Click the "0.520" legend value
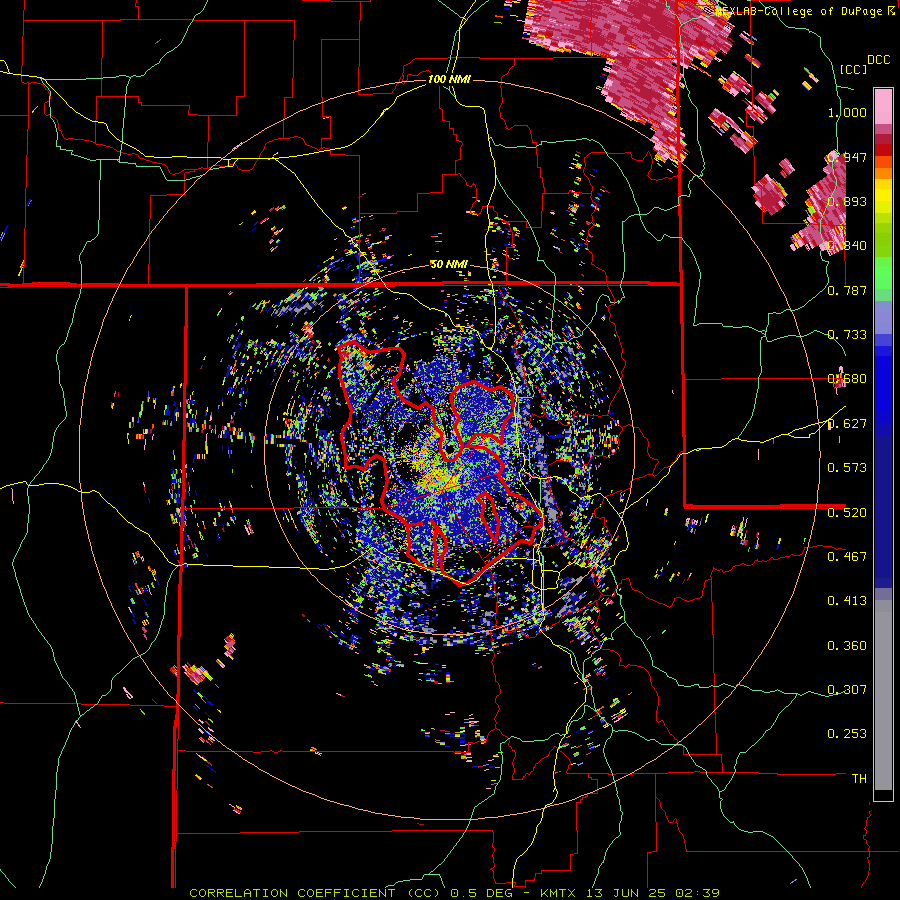 pos(847,513)
